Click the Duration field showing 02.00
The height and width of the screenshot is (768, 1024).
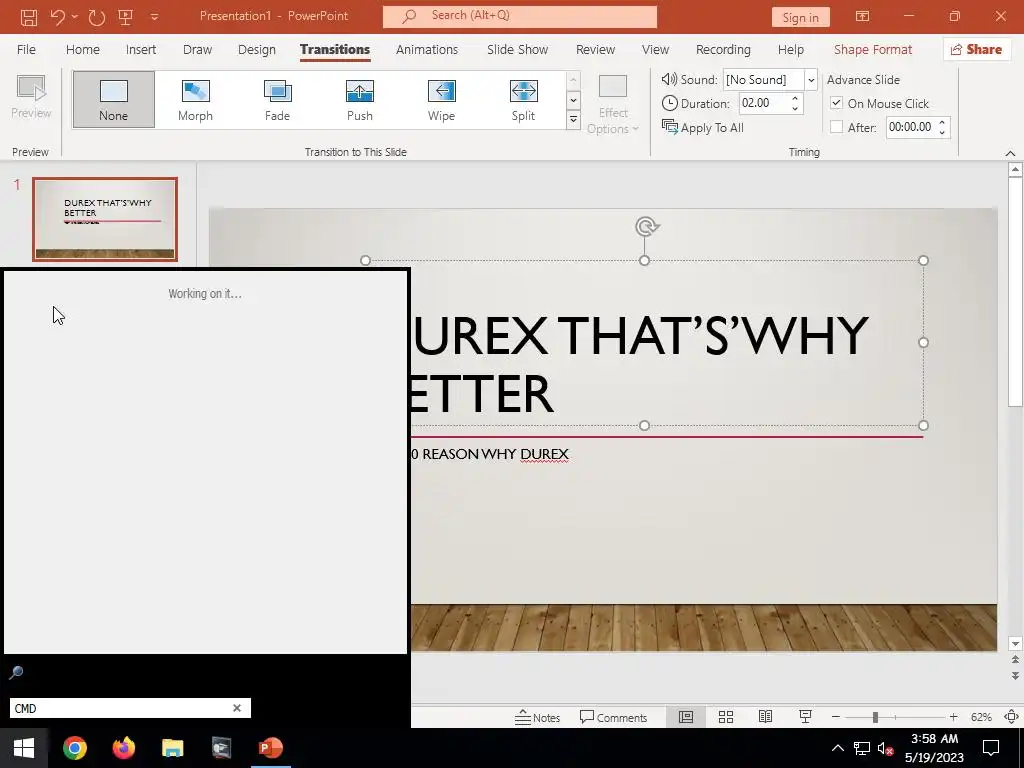(763, 103)
